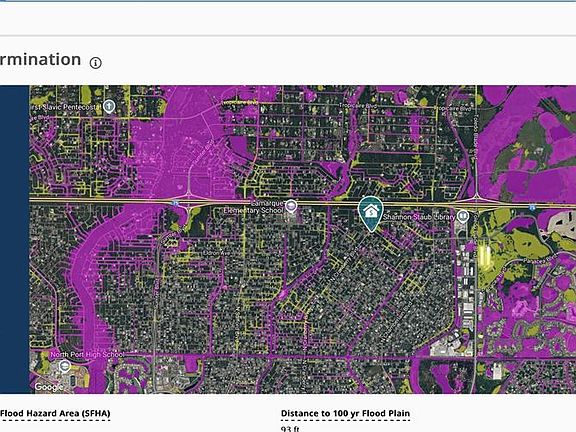Click the Lamarque Elementary School text label

pyautogui.click(x=254, y=207)
